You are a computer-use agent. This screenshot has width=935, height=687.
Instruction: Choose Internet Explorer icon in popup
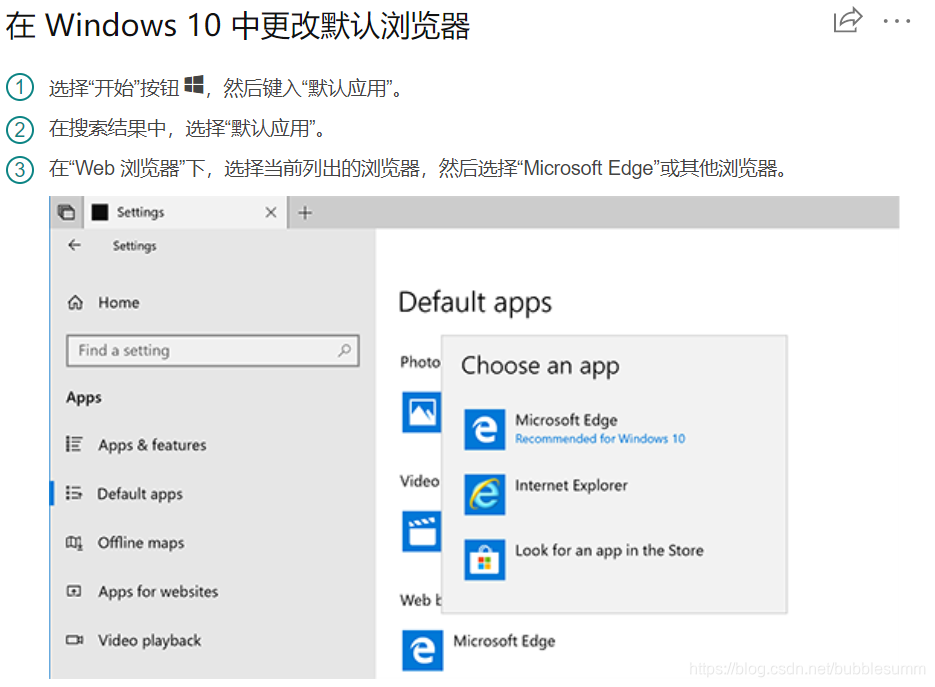tap(485, 494)
